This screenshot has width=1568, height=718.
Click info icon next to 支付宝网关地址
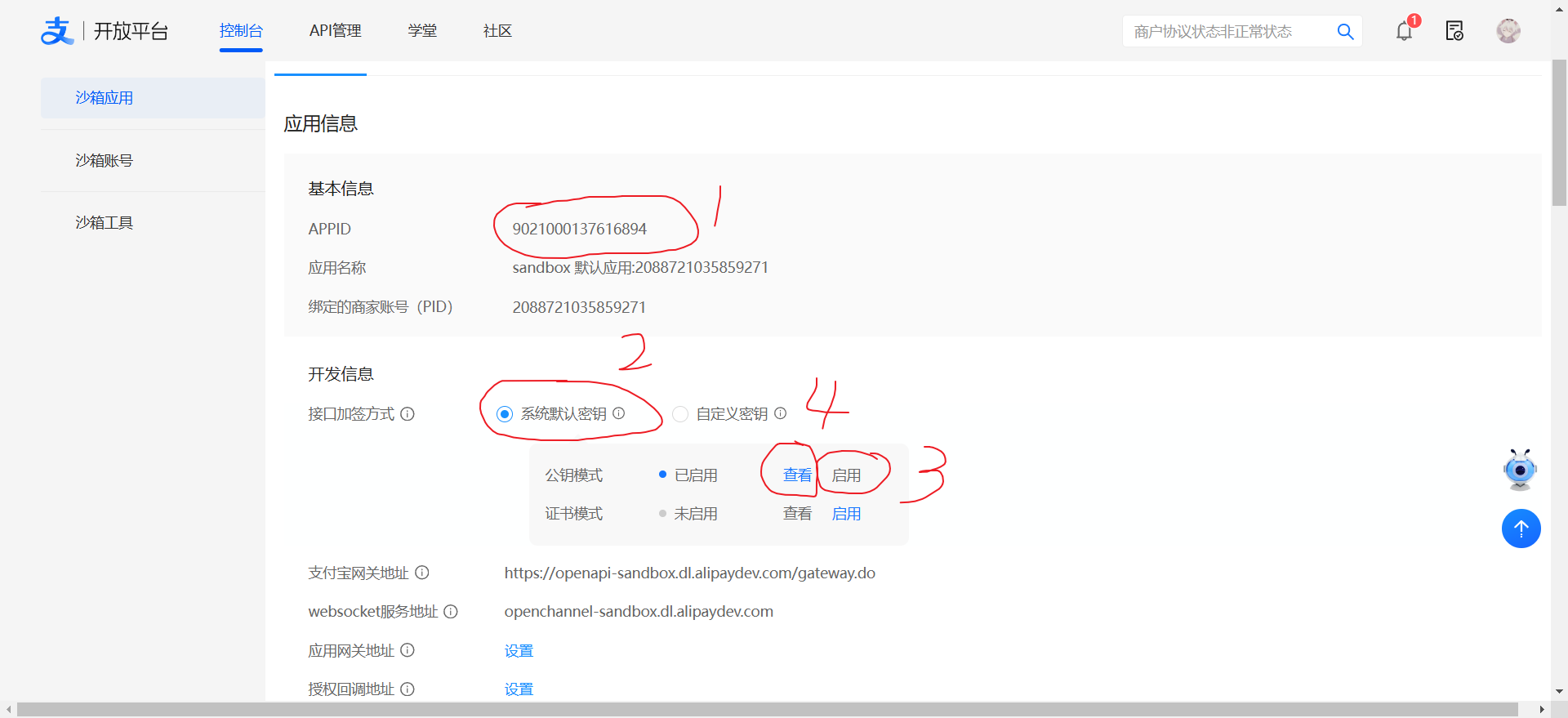(422, 573)
